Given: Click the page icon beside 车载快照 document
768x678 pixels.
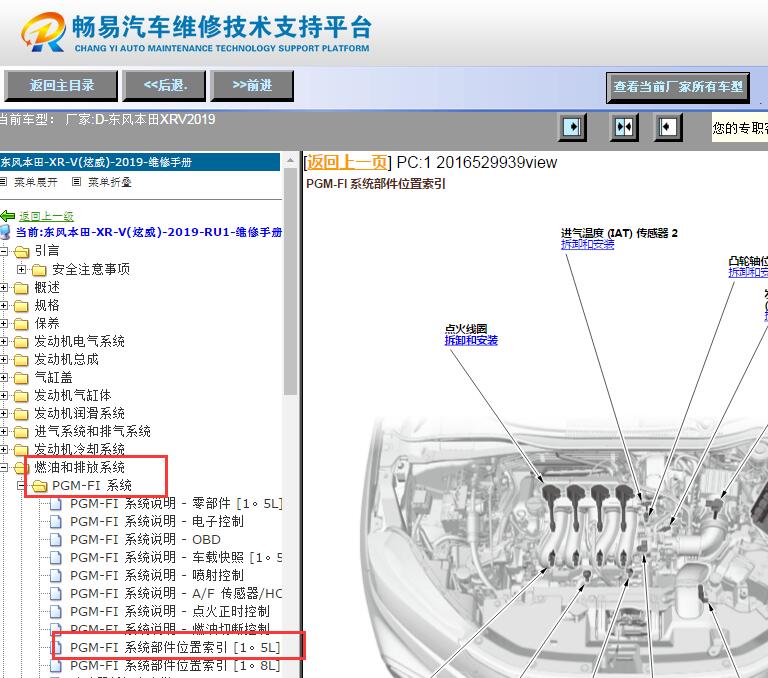Looking at the screenshot, I should tap(56, 558).
